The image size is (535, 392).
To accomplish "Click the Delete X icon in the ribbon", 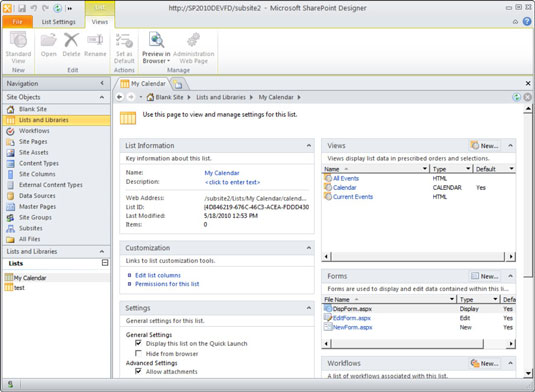I will (71, 40).
